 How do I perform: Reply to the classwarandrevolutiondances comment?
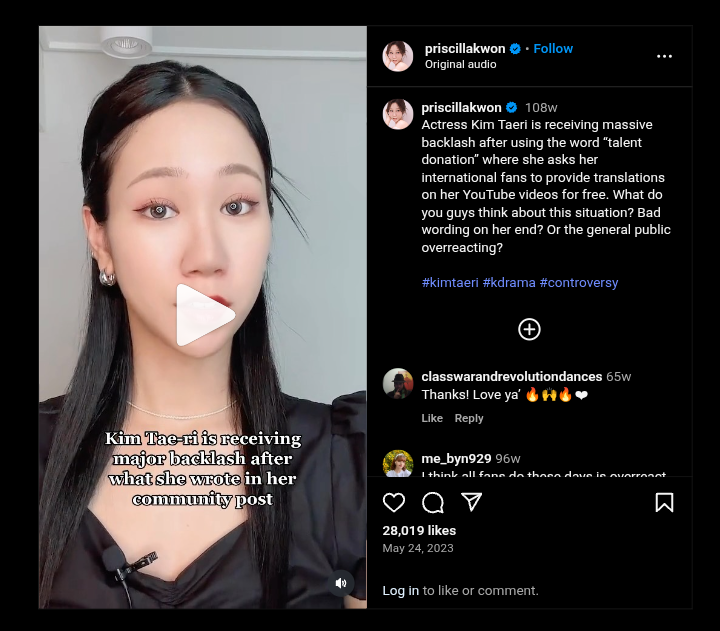469,418
